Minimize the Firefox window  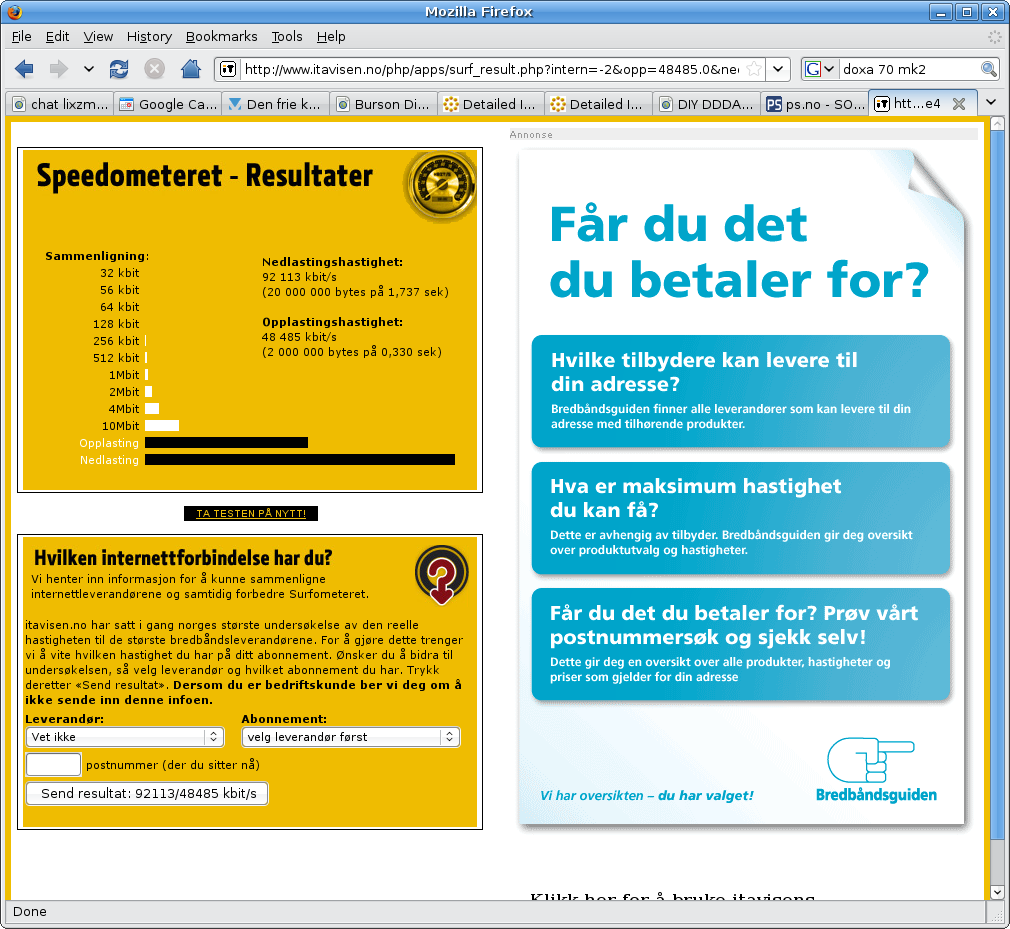coord(941,12)
